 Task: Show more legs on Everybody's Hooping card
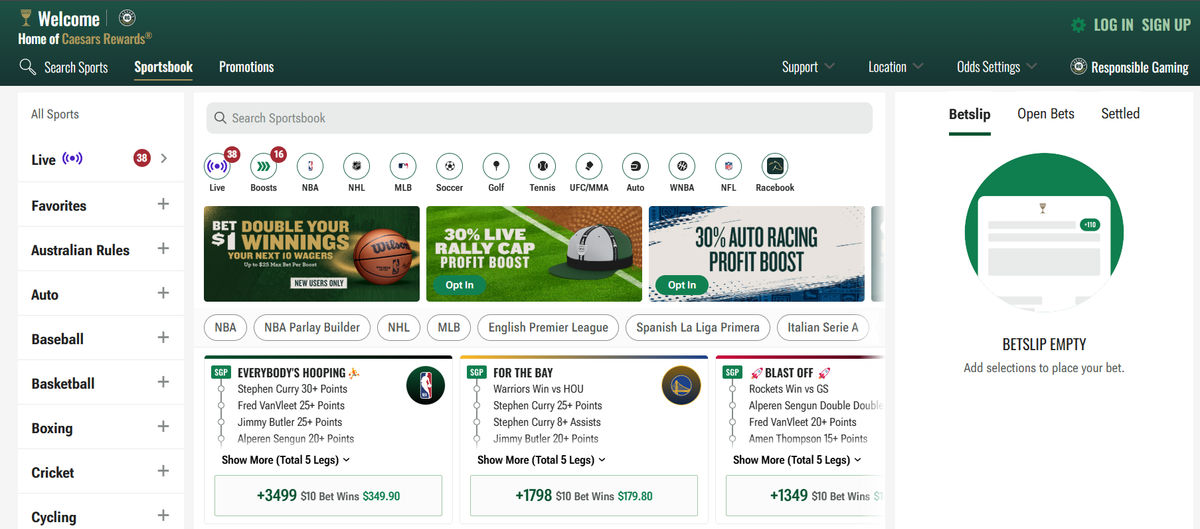[286, 460]
